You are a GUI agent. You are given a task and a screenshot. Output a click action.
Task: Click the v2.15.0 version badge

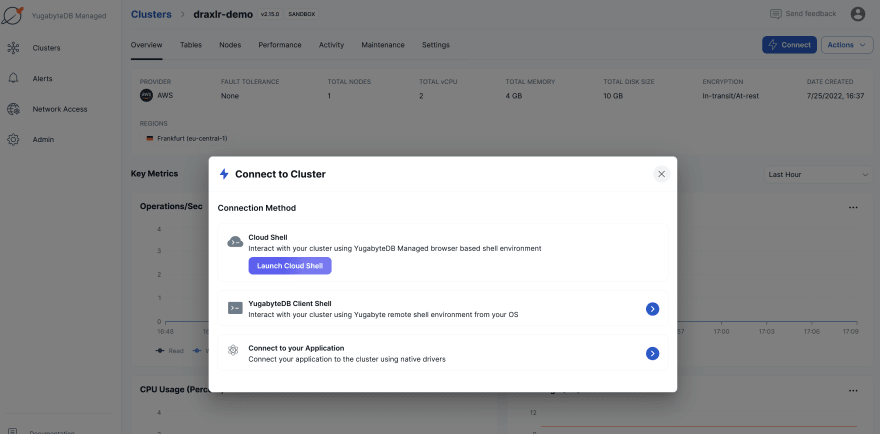(x=270, y=15)
